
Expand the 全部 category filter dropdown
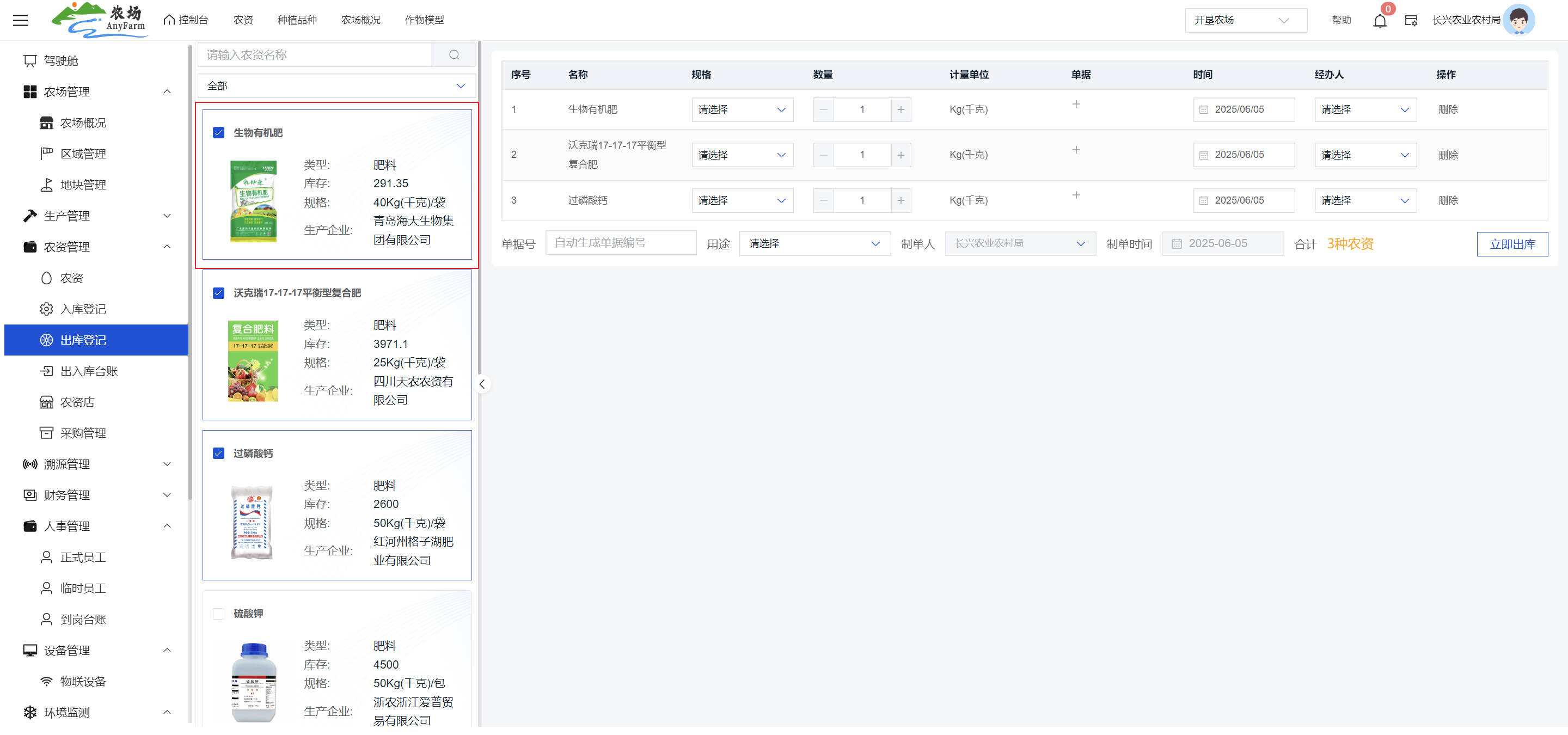(x=336, y=86)
